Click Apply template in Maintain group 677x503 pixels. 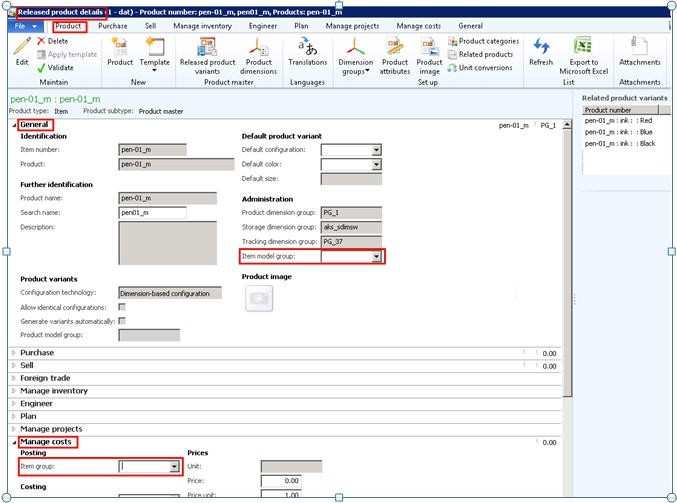tap(67, 54)
